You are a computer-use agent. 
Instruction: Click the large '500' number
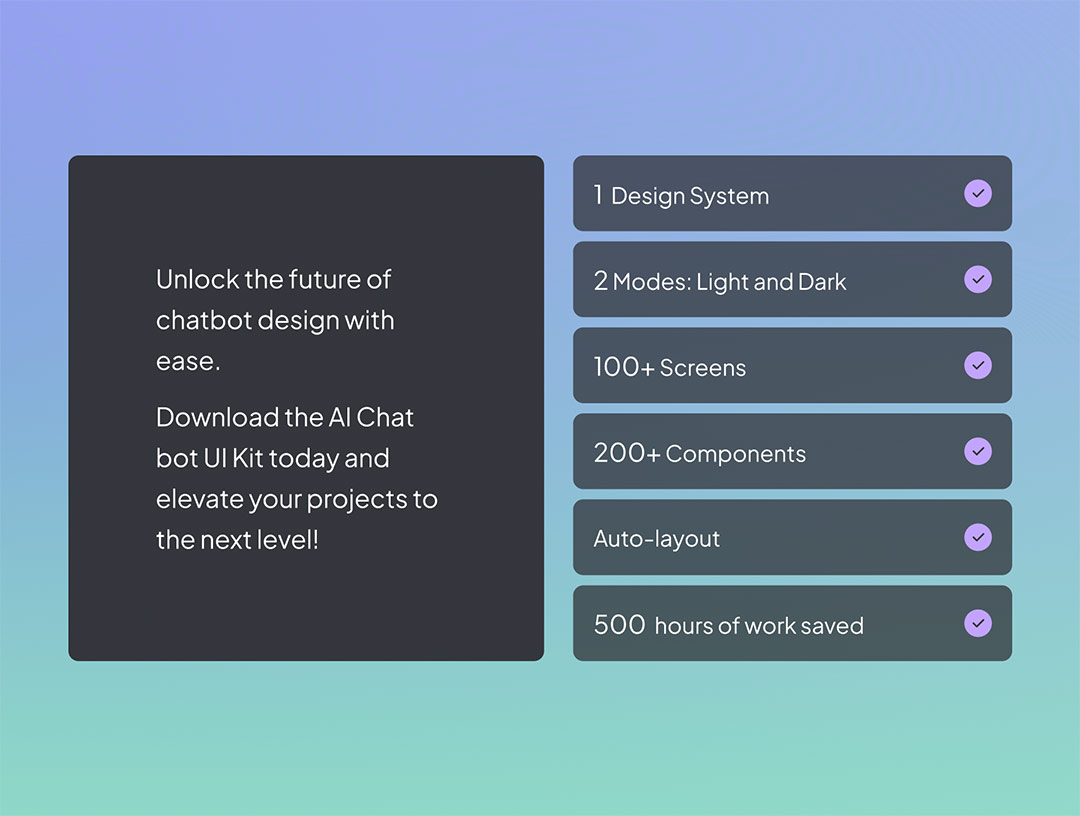point(619,625)
